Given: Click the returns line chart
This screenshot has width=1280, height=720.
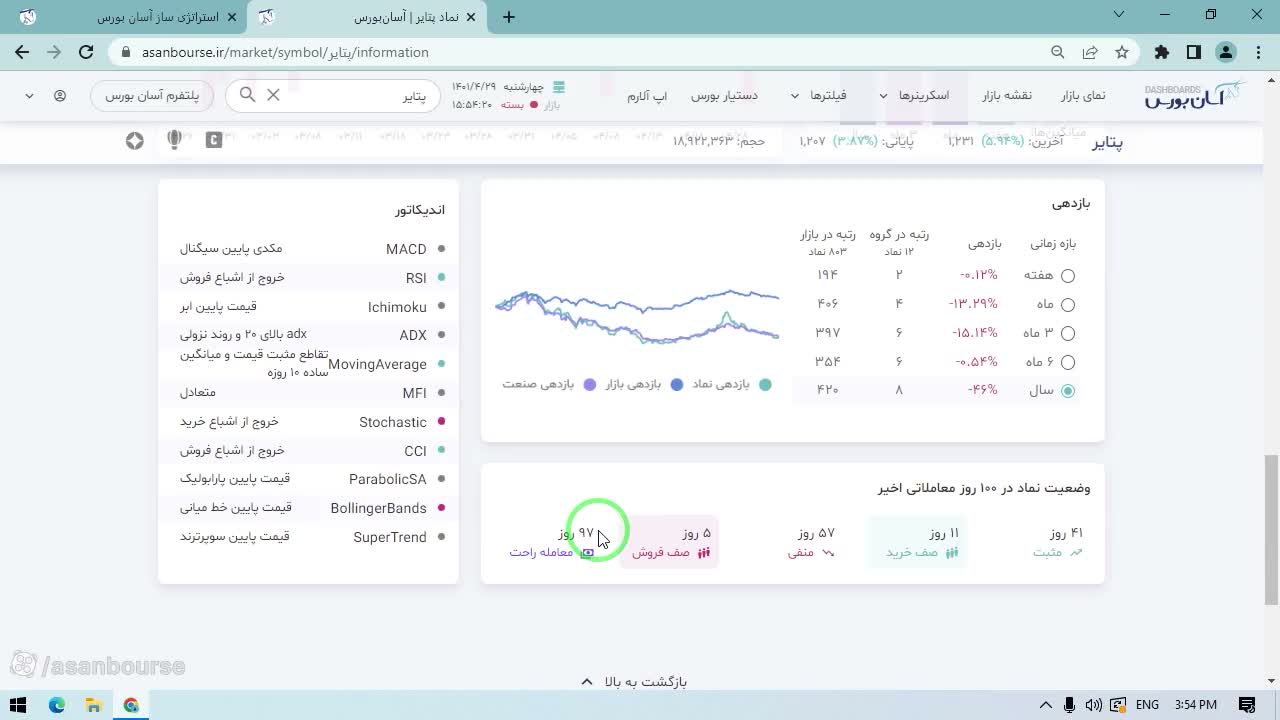Looking at the screenshot, I should (x=637, y=316).
